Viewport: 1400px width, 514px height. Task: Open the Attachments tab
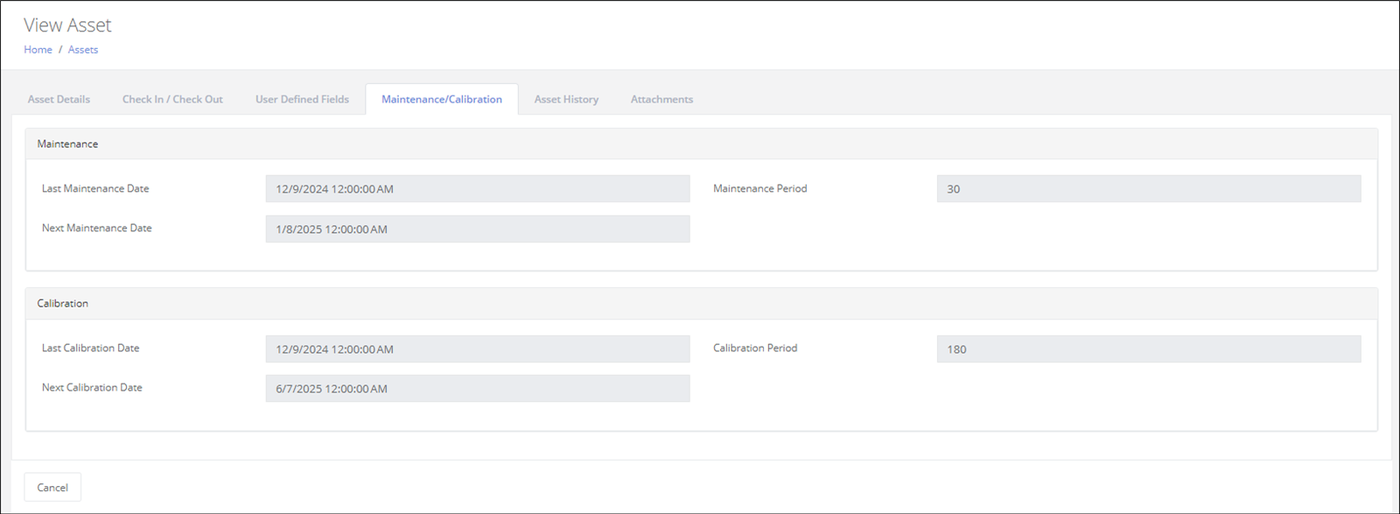pyautogui.click(x=662, y=99)
